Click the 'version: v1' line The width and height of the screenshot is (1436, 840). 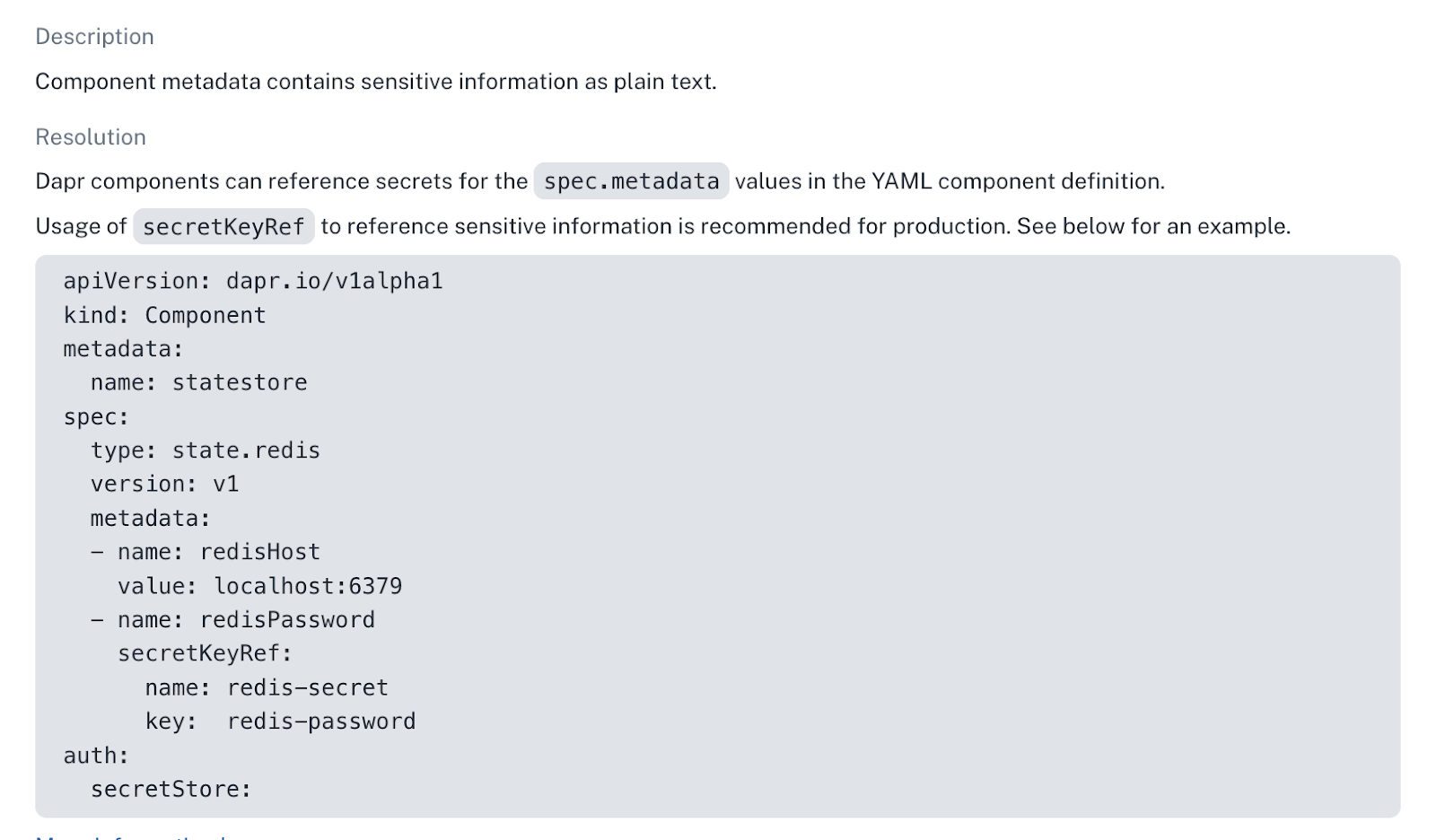[164, 485]
